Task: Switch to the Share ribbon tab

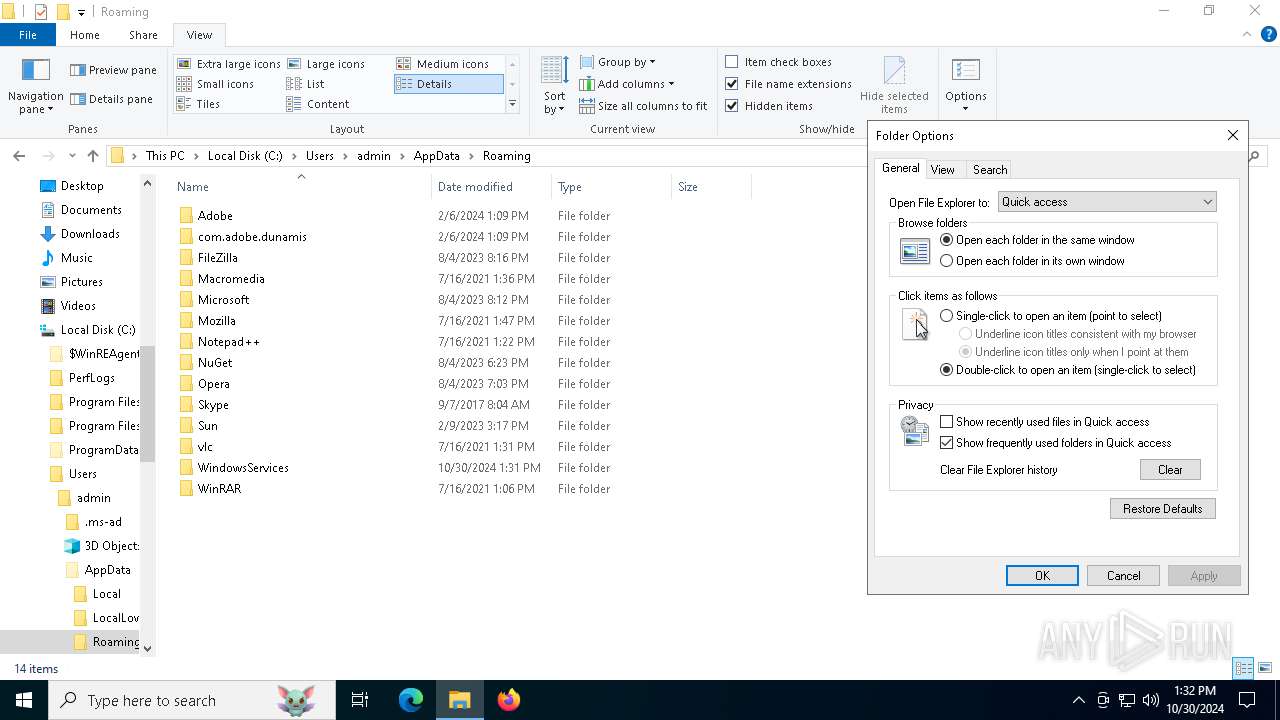Action: click(x=143, y=35)
